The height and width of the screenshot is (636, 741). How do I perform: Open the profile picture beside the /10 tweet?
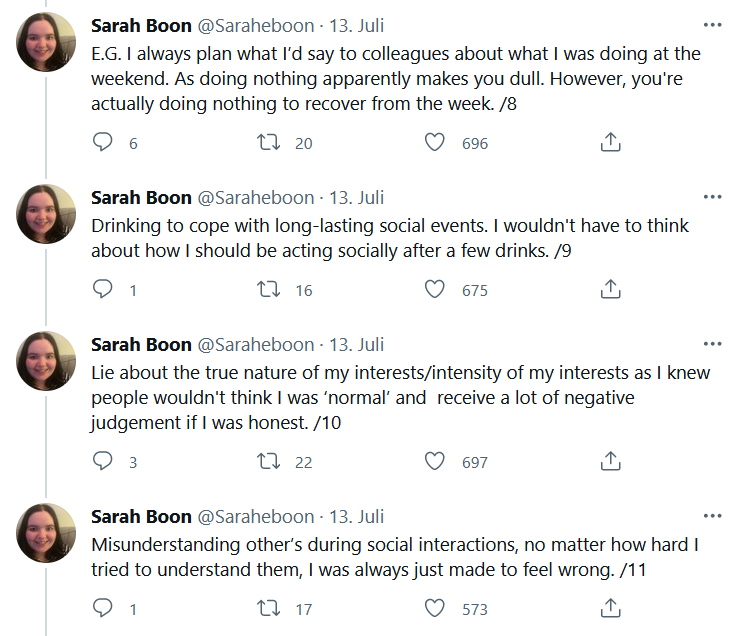[x=47, y=361]
